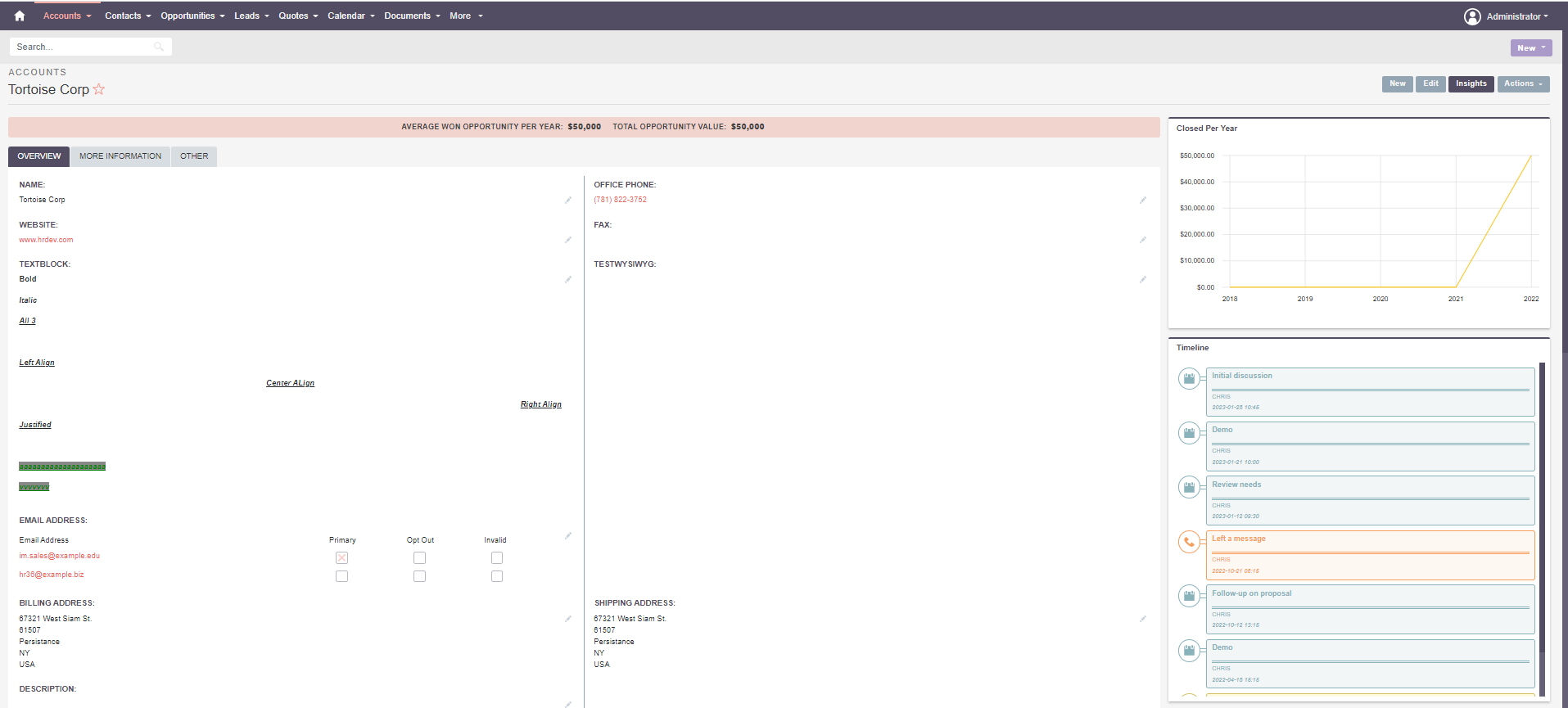Click the Closed Per Year chart title

click(x=1206, y=129)
